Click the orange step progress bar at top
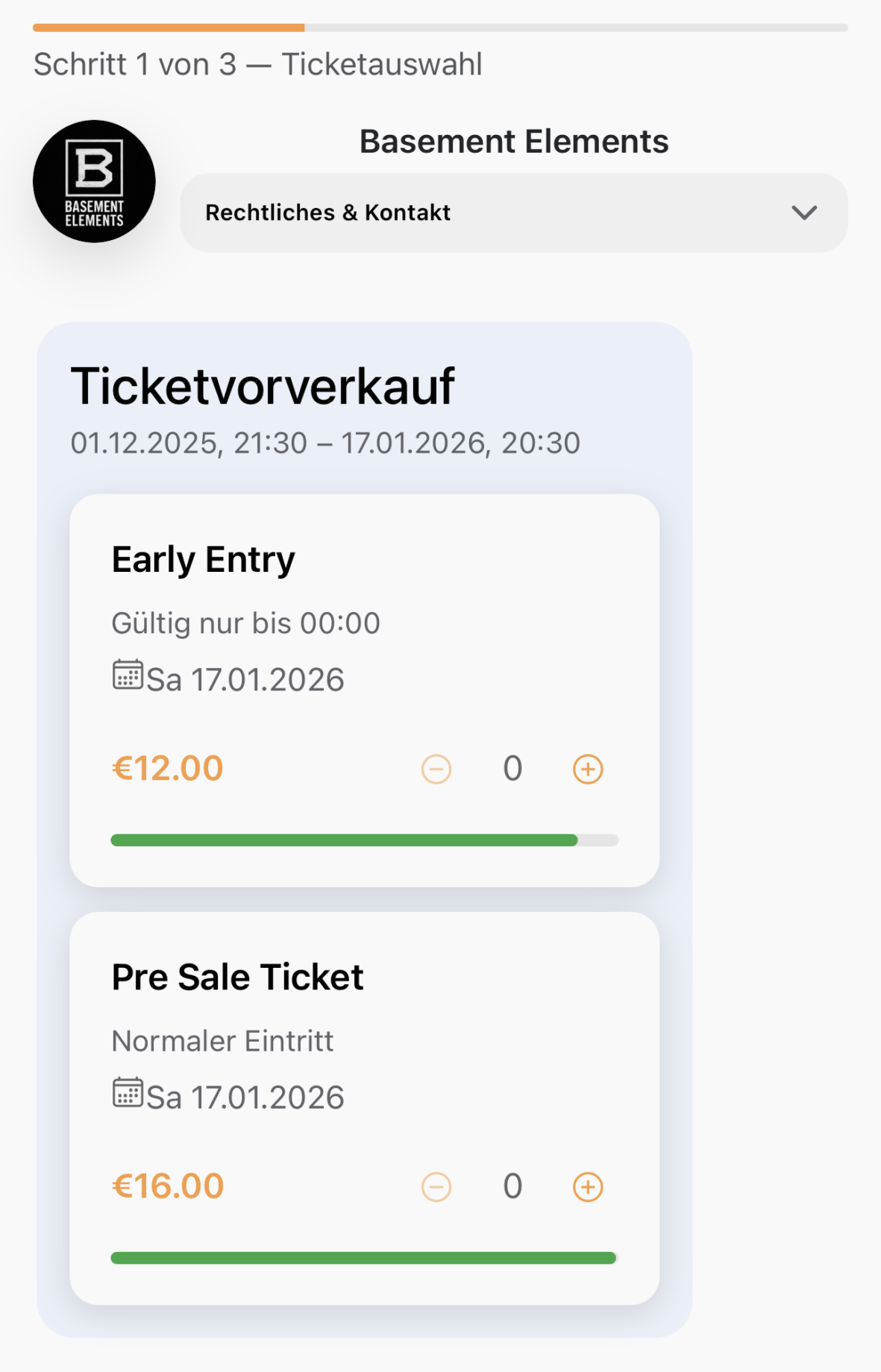Screen dimensions: 881x1372 tap(169, 28)
